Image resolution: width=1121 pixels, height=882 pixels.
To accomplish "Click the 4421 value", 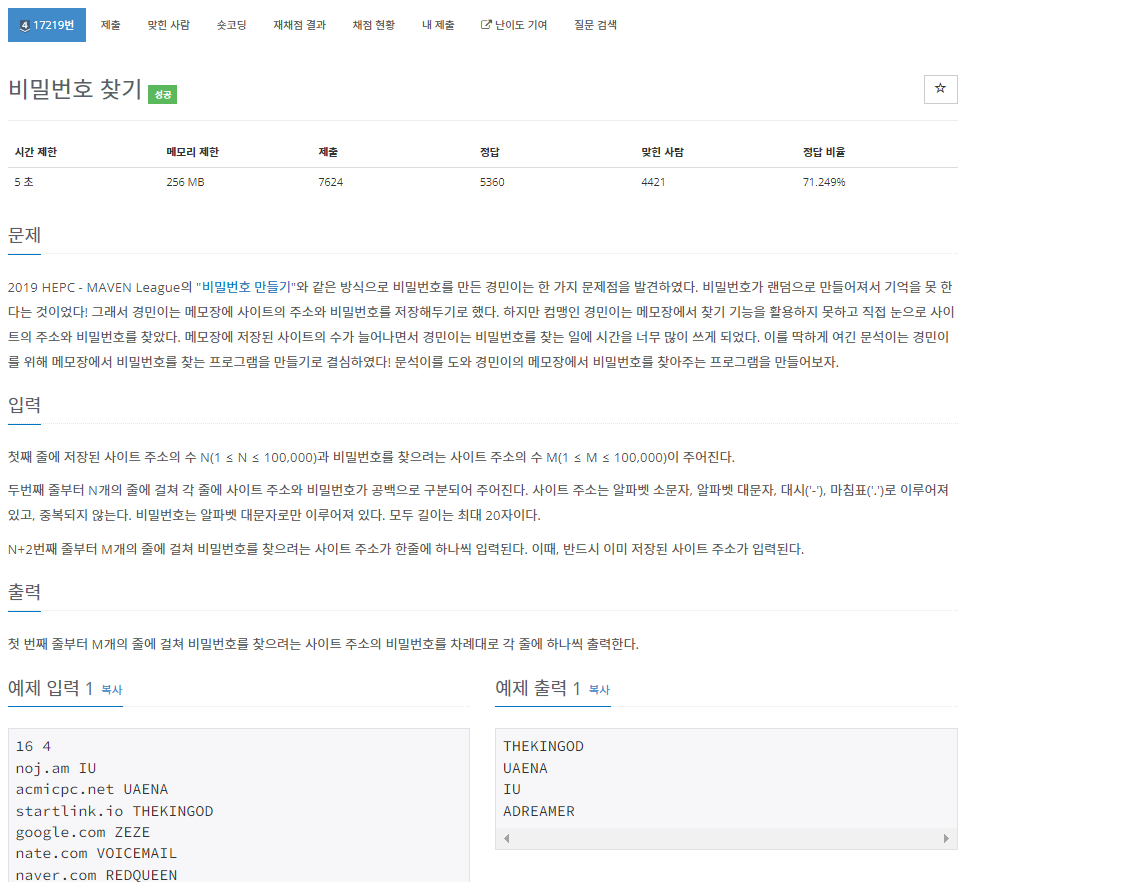I will tap(653, 182).
